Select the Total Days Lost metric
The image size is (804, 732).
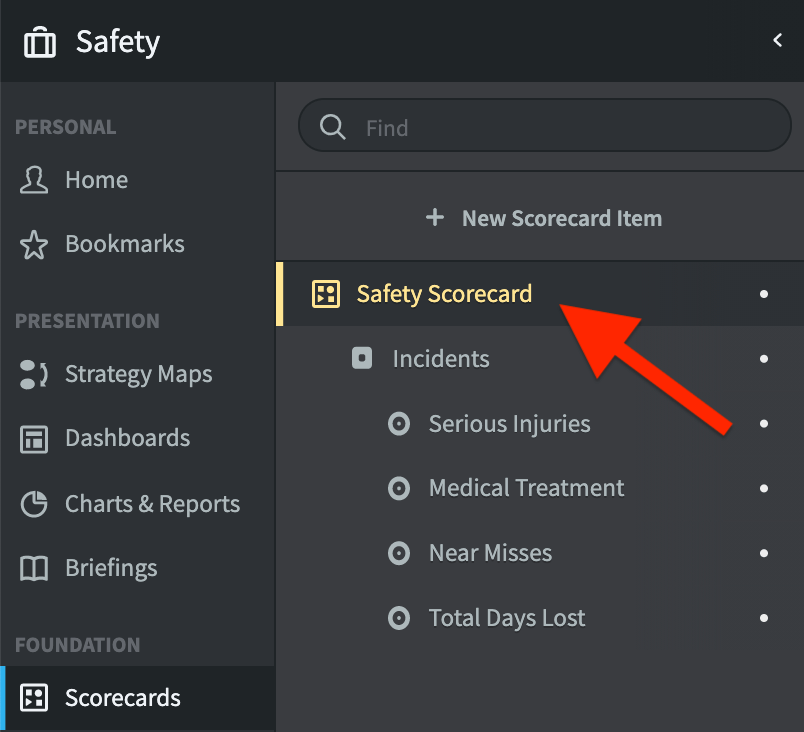tap(506, 618)
